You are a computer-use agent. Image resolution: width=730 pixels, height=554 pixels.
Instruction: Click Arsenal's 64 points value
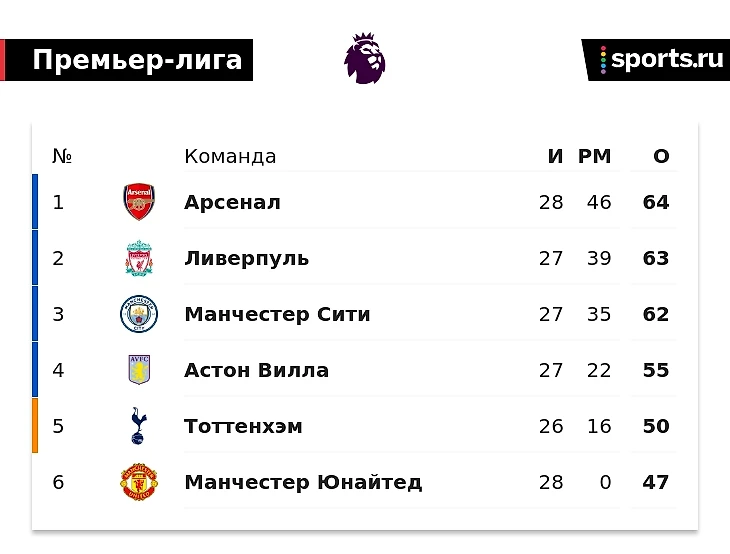(x=656, y=202)
